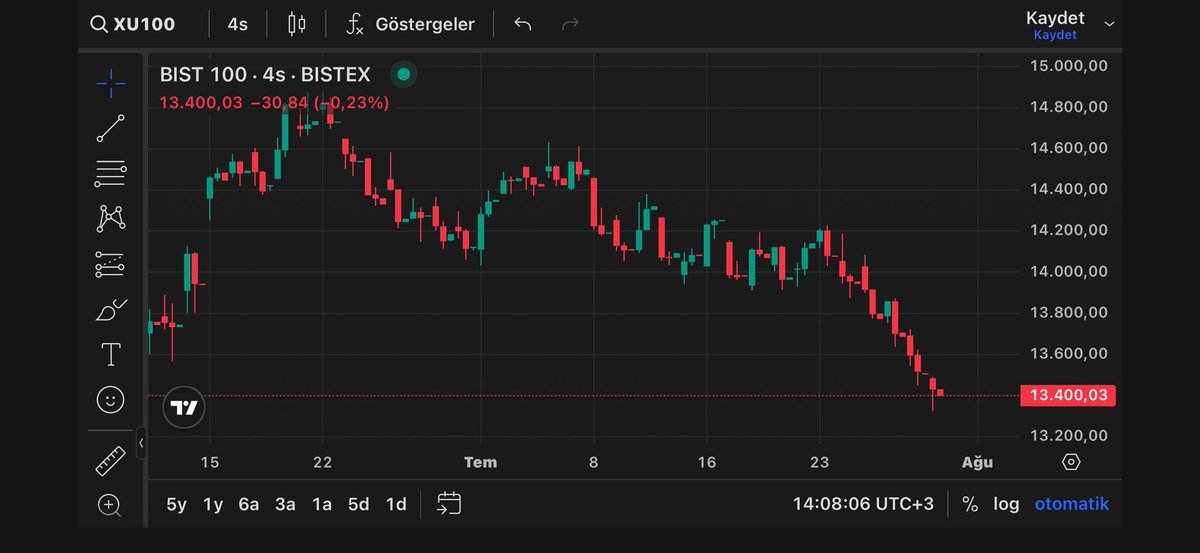The width and height of the screenshot is (1200, 553).
Task: Click the 13.400,03 current price label
Action: point(1068,396)
